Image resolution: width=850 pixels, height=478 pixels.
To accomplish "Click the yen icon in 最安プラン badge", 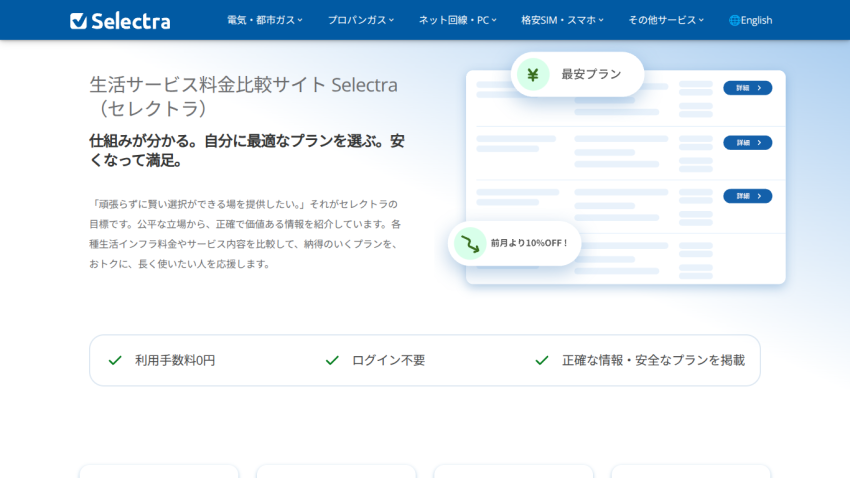I will 533,74.
